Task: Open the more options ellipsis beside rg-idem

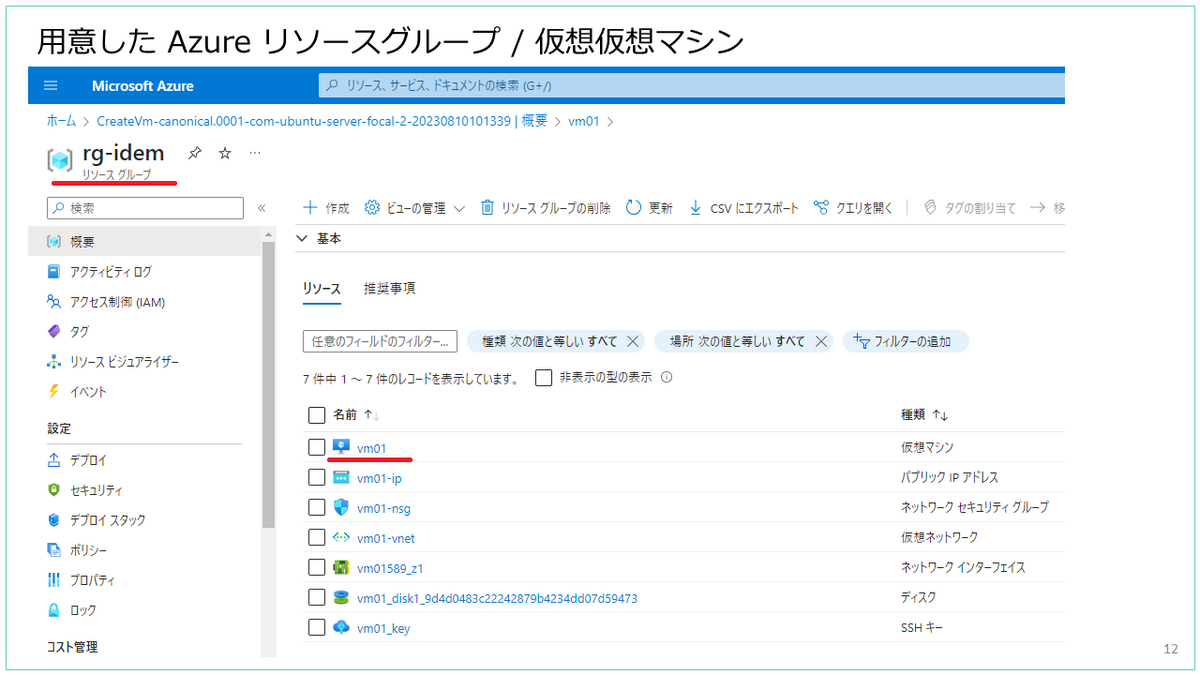Action: [x=255, y=153]
